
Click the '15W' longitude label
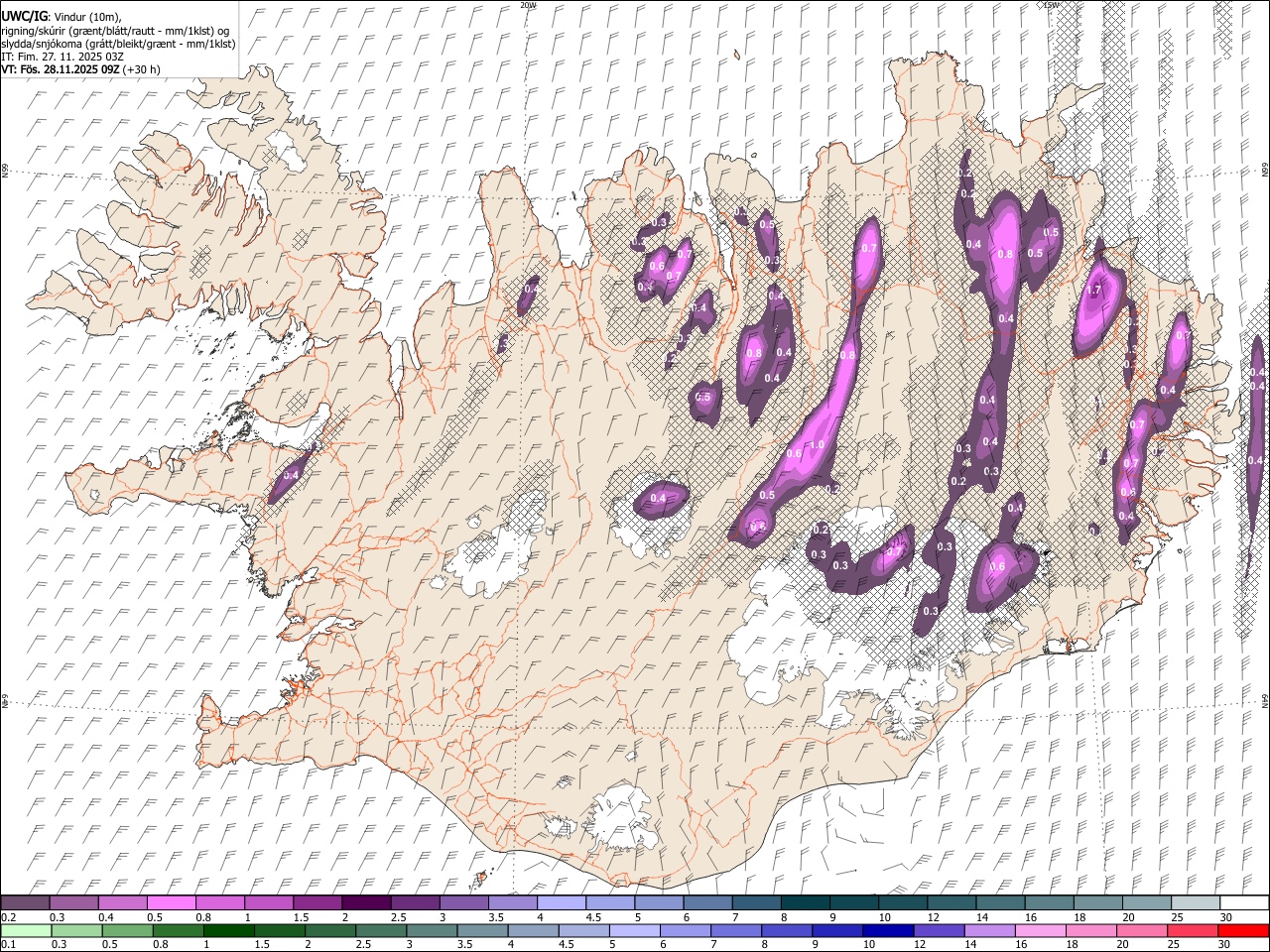click(1051, 5)
